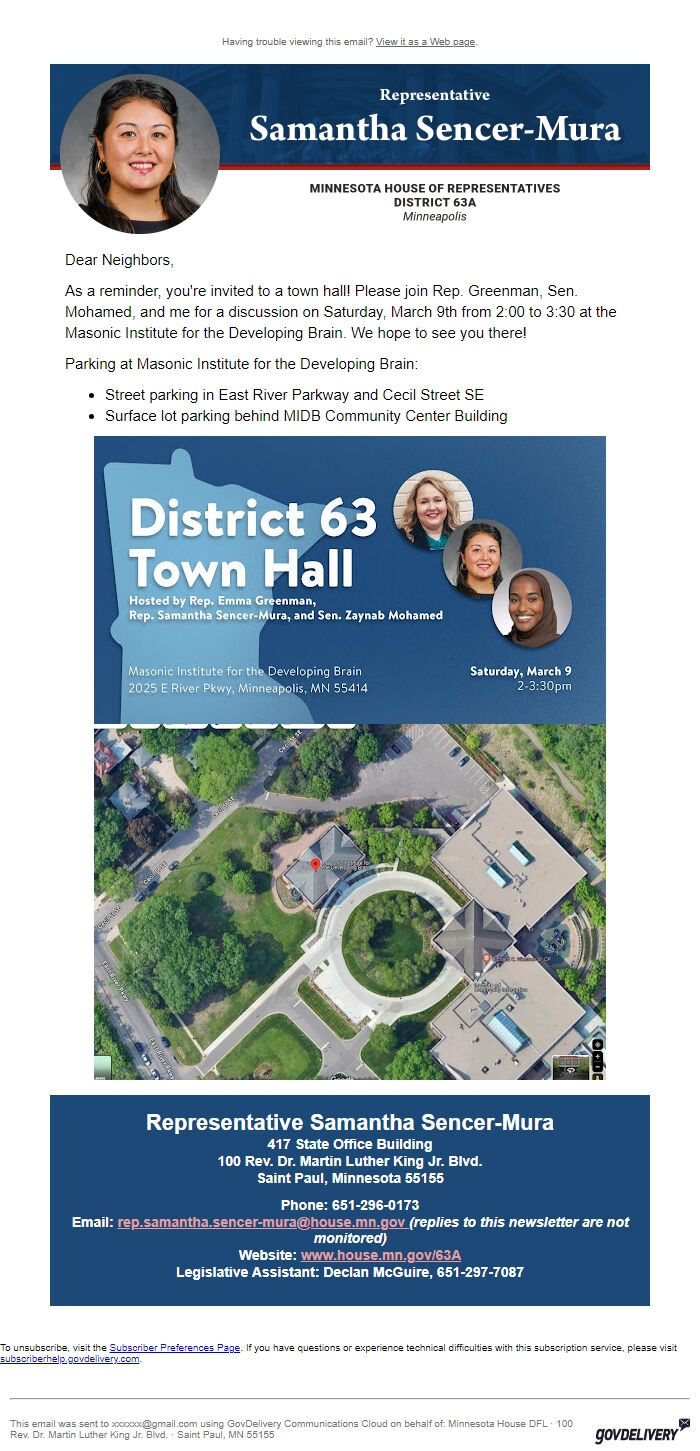
Task: Click the District 63 Town Hall banner image
Action: point(350,580)
